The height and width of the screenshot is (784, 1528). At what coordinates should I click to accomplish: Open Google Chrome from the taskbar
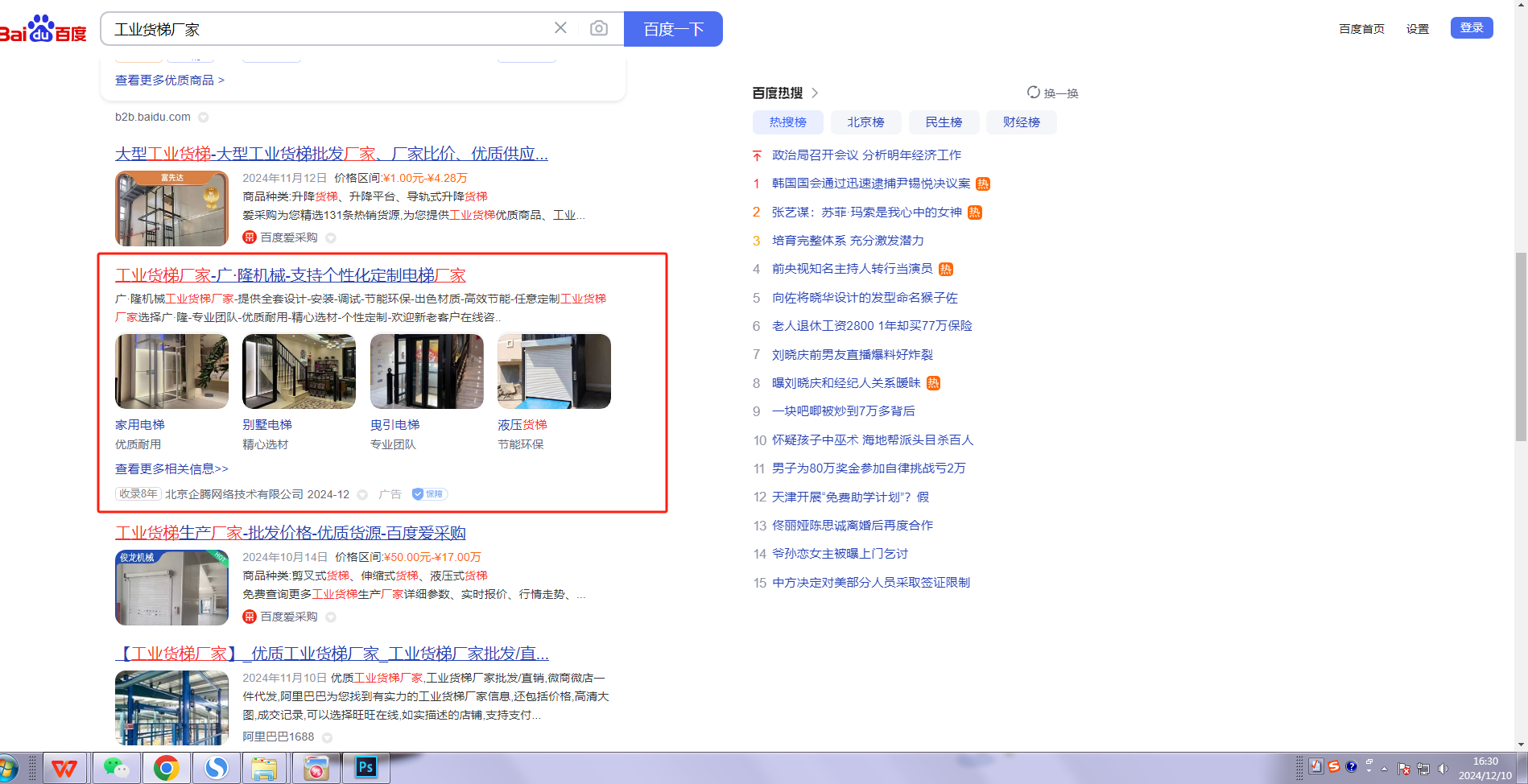pos(167,768)
